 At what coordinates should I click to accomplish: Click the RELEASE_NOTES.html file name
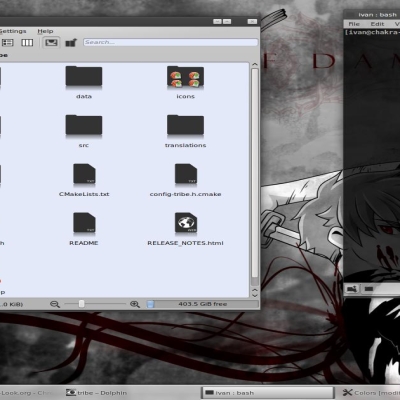(186, 243)
